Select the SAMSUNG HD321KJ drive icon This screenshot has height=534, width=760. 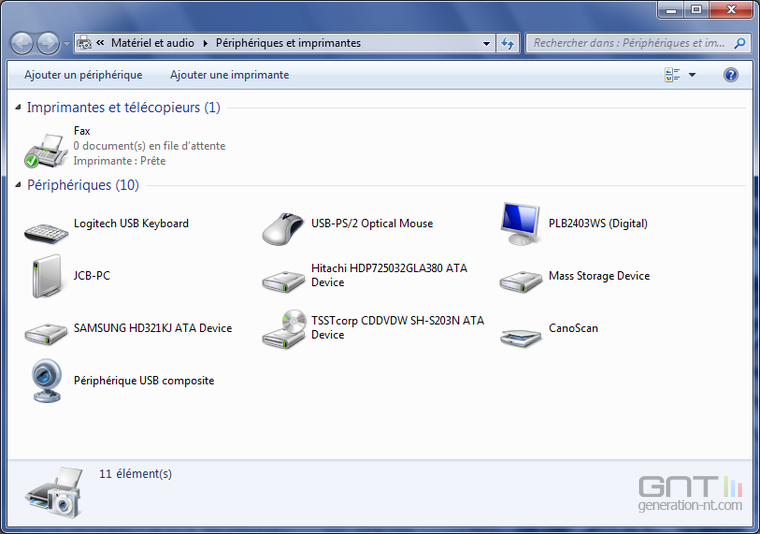click(46, 334)
